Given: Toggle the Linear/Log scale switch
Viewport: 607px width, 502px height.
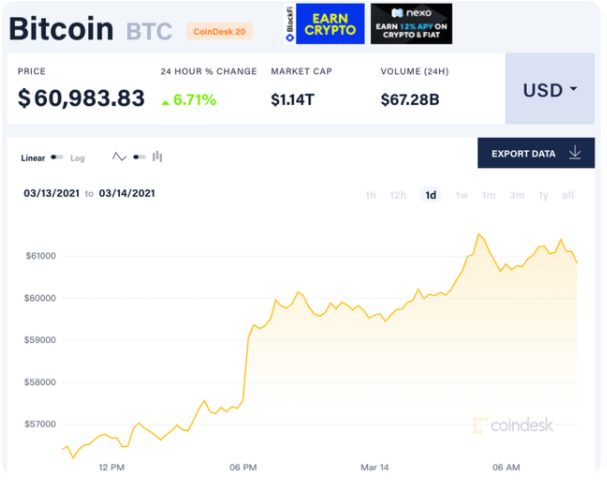Looking at the screenshot, I should pyautogui.click(x=57, y=157).
